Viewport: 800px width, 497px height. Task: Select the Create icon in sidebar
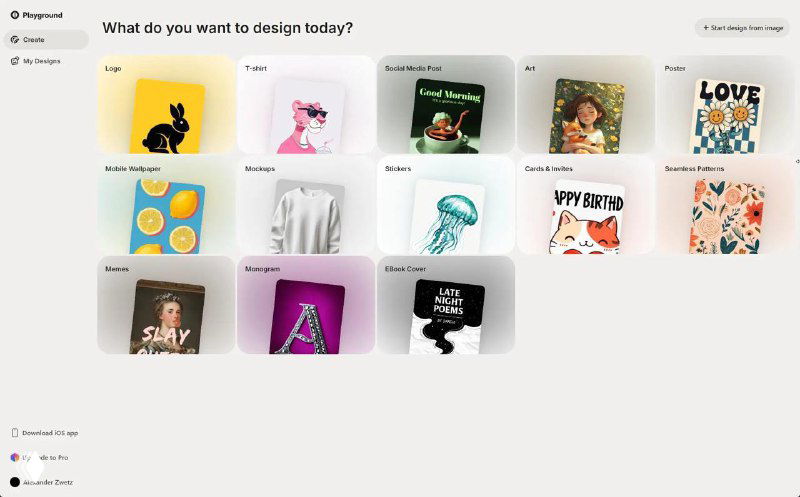(15, 39)
